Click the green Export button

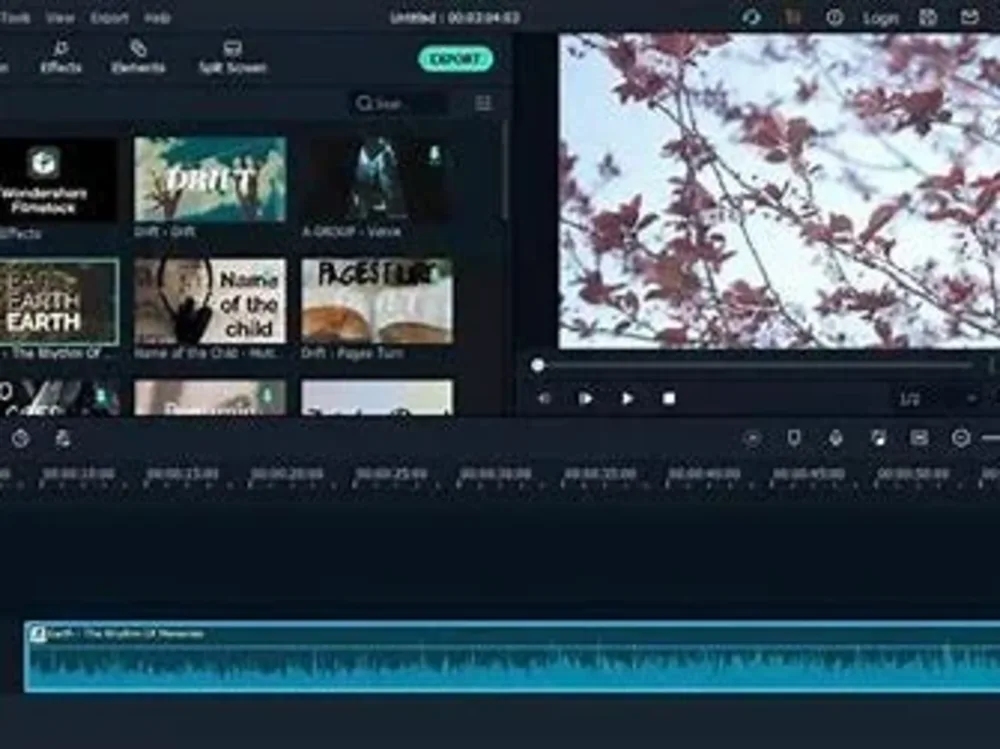pyautogui.click(x=458, y=60)
